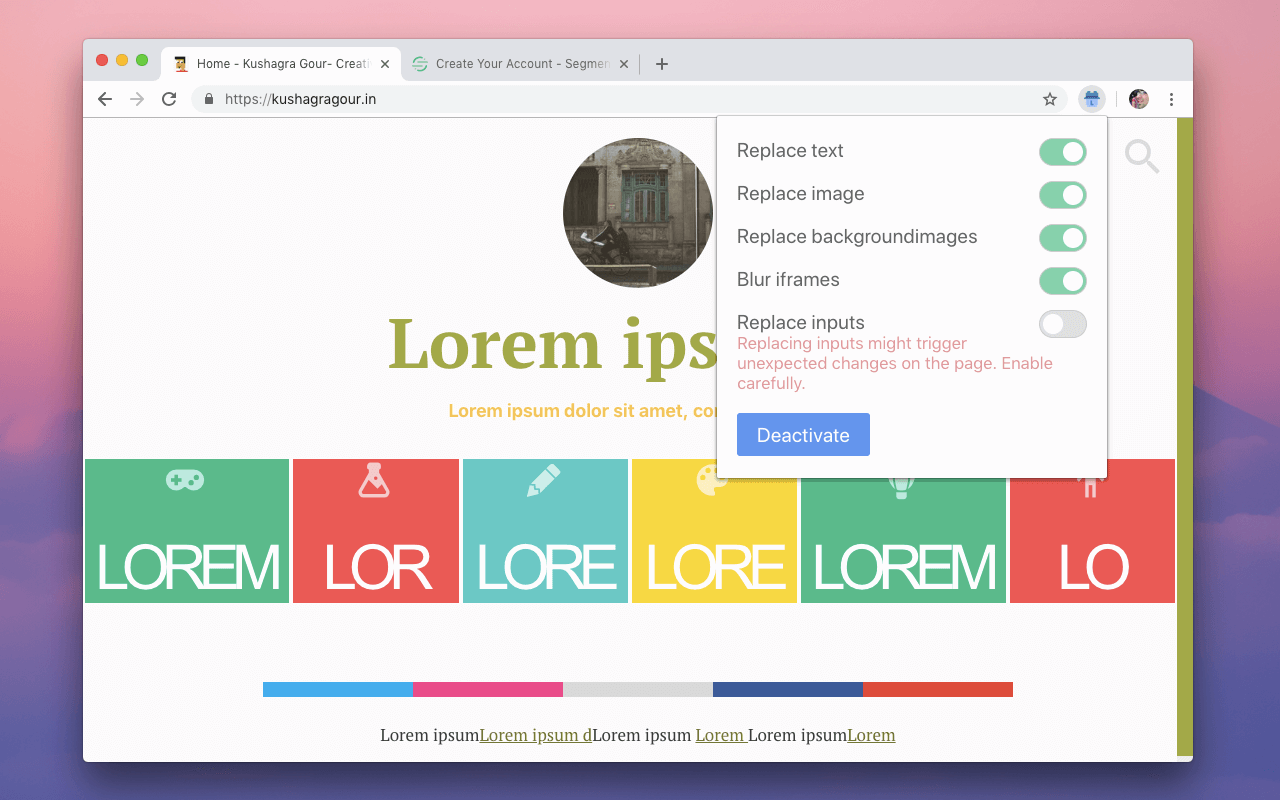Click the pink segment of the color stripe

coord(488,688)
